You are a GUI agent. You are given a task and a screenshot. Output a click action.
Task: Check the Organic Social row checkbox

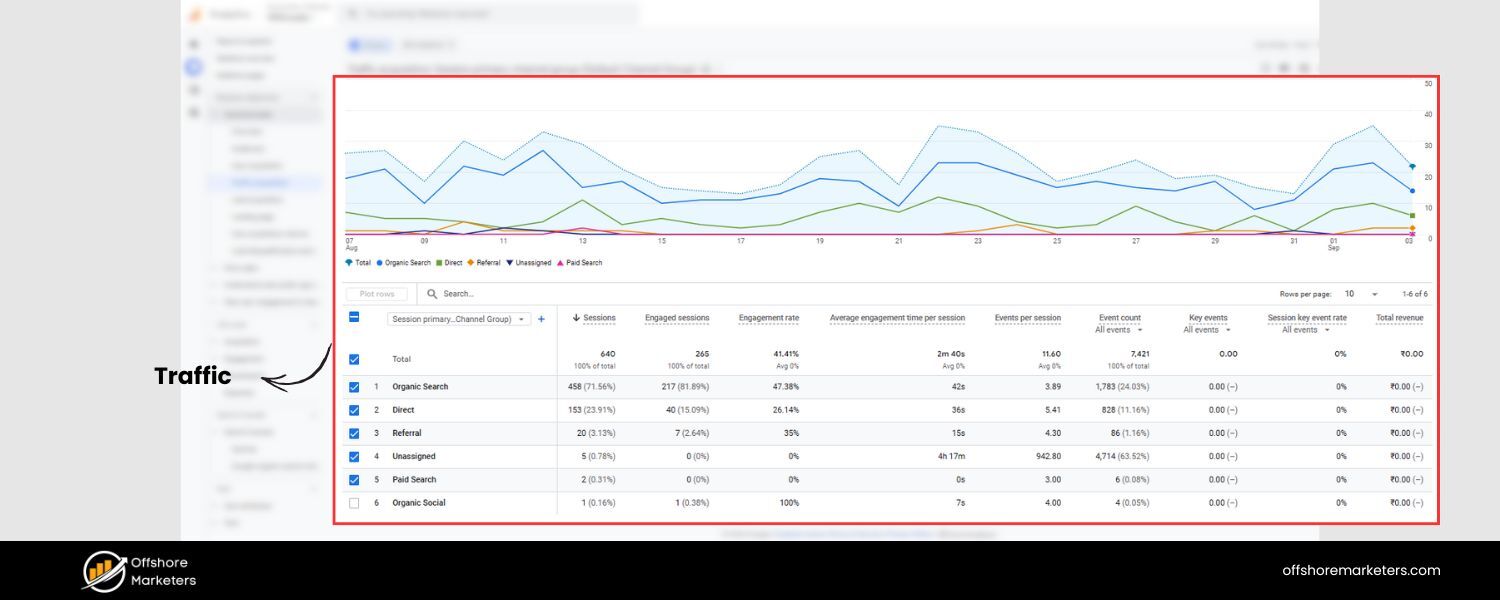[x=353, y=502]
